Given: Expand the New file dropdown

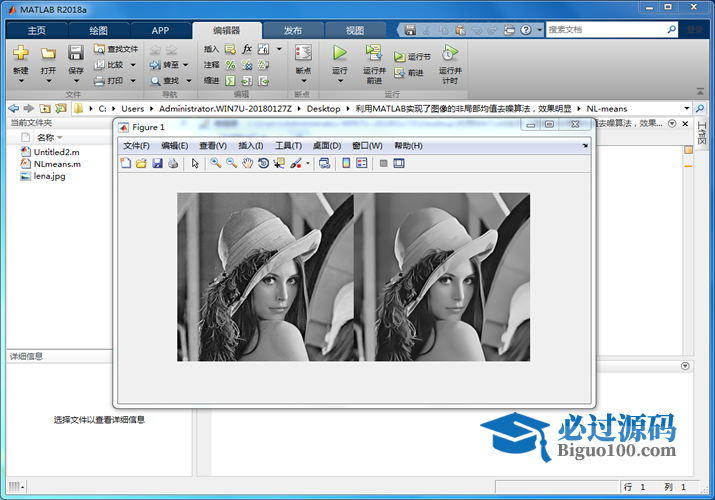Looking at the screenshot, I should (x=20, y=82).
